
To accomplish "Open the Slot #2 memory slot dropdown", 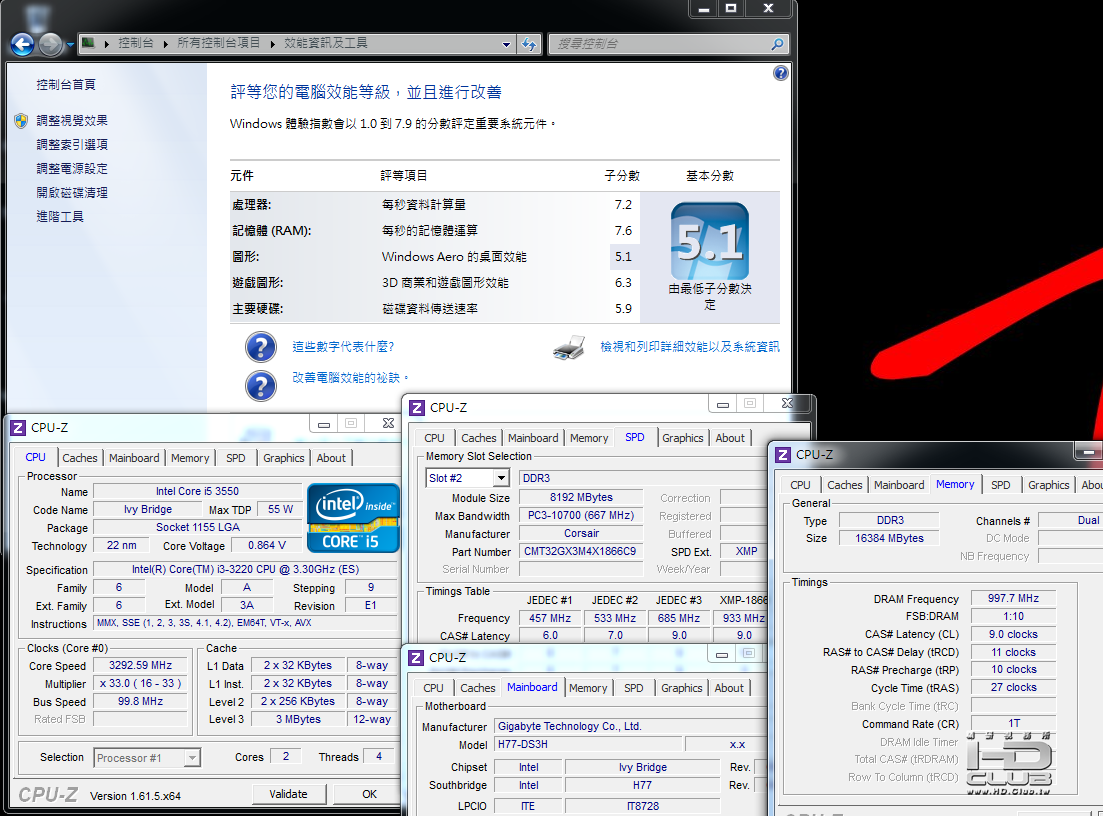I will click(500, 478).
